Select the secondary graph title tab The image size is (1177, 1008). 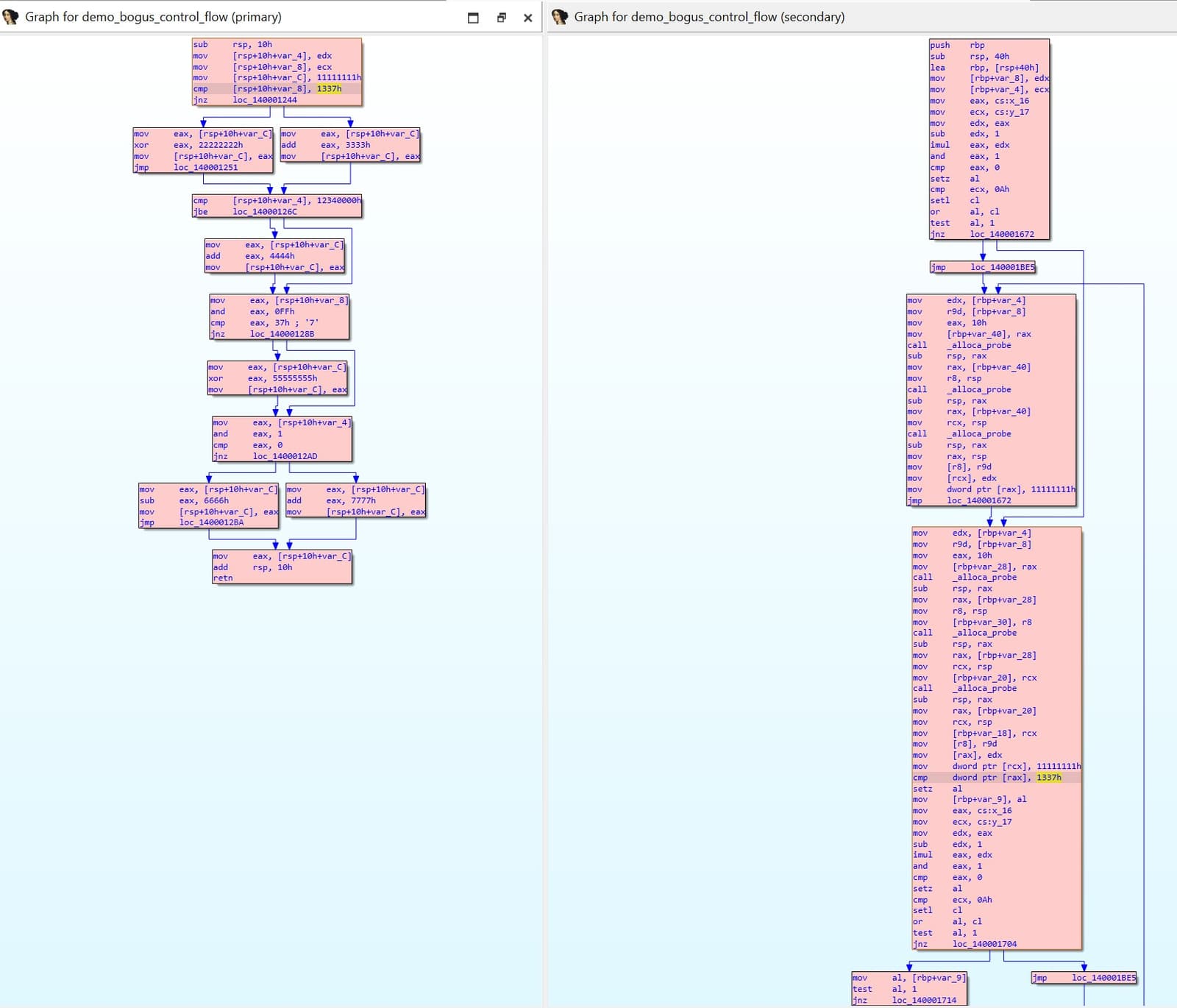(709, 17)
